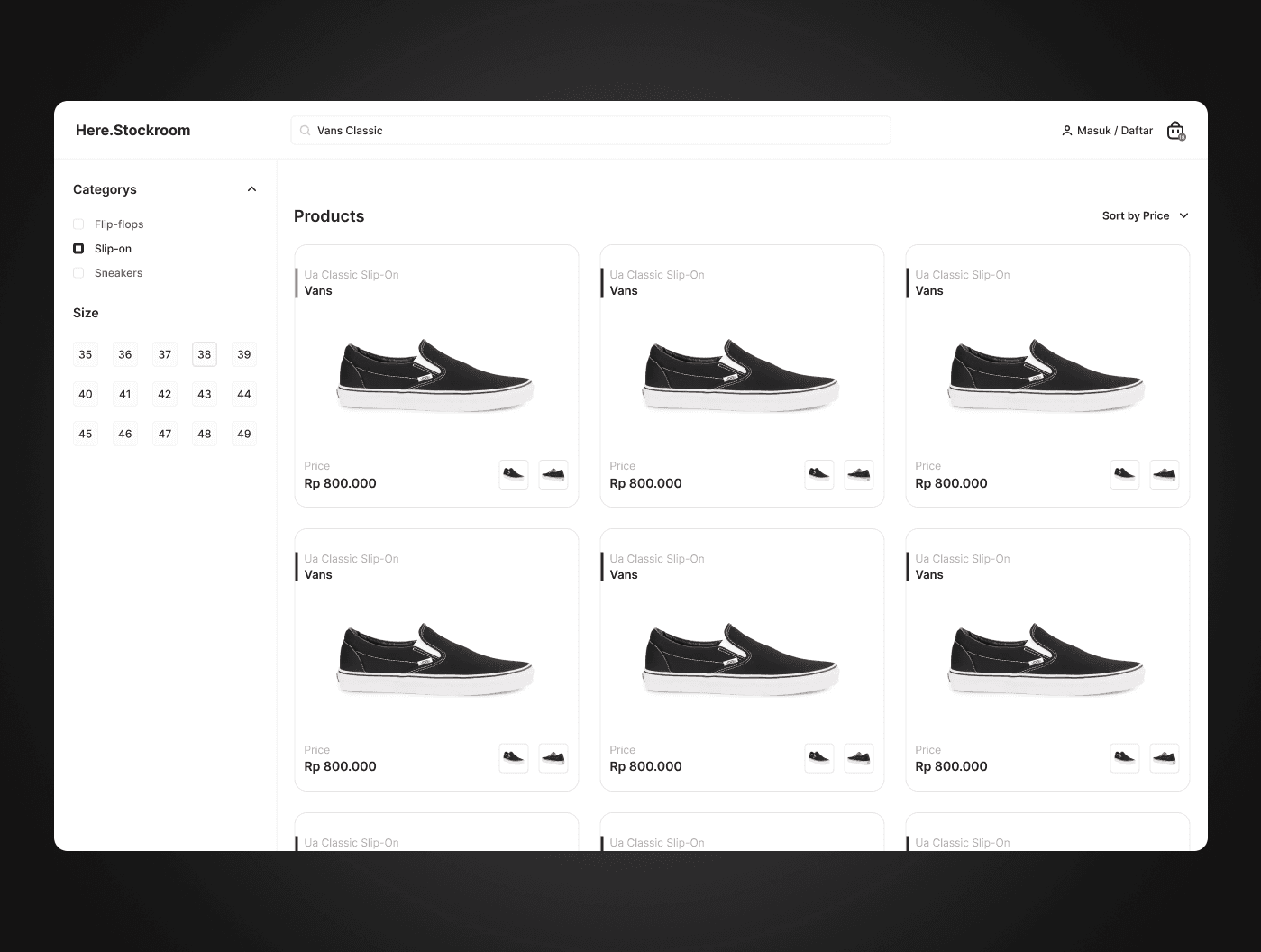Click the search magnifier icon
Viewport: 1261px width, 952px height.
306,131
